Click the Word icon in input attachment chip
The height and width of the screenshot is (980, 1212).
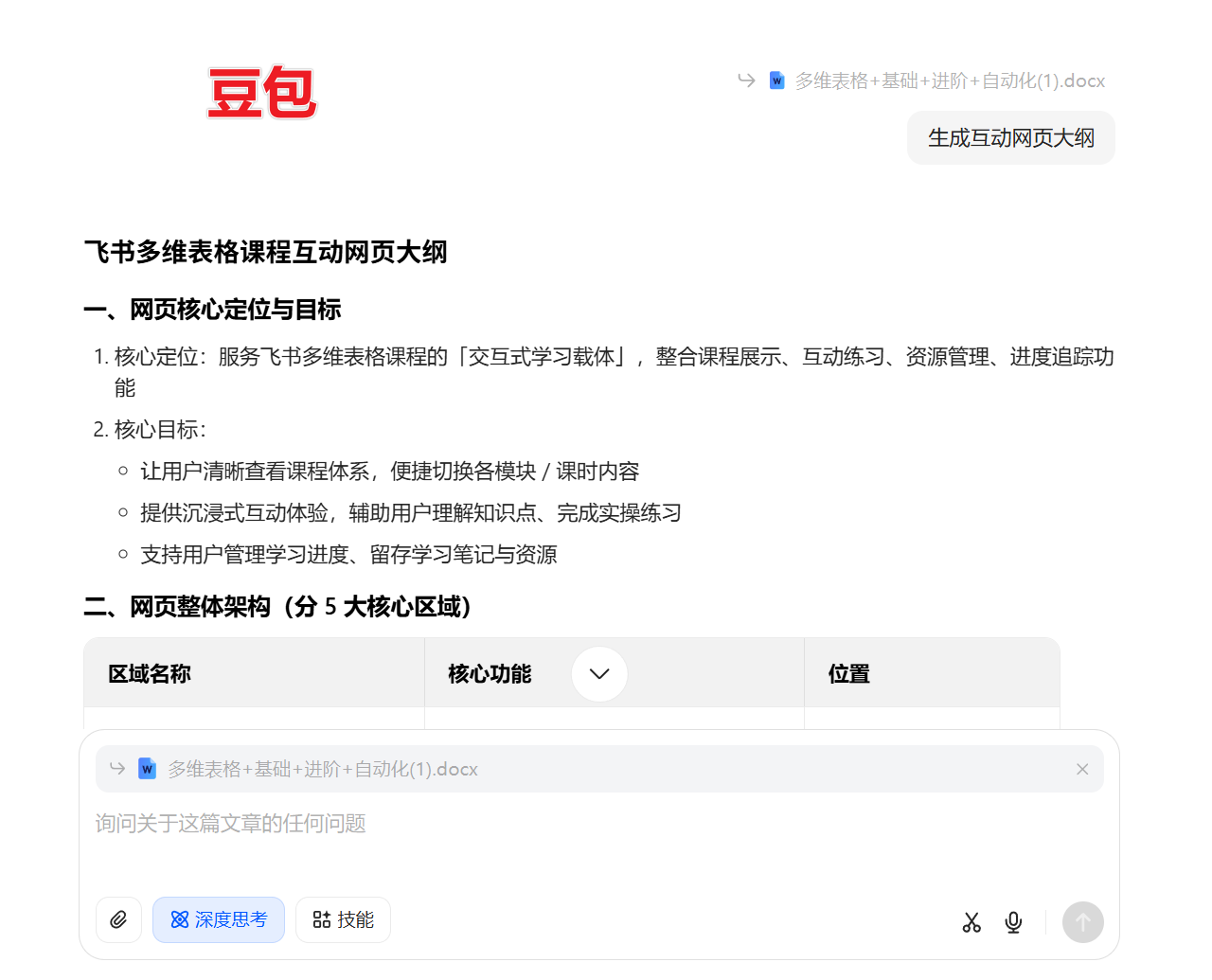pos(147,769)
